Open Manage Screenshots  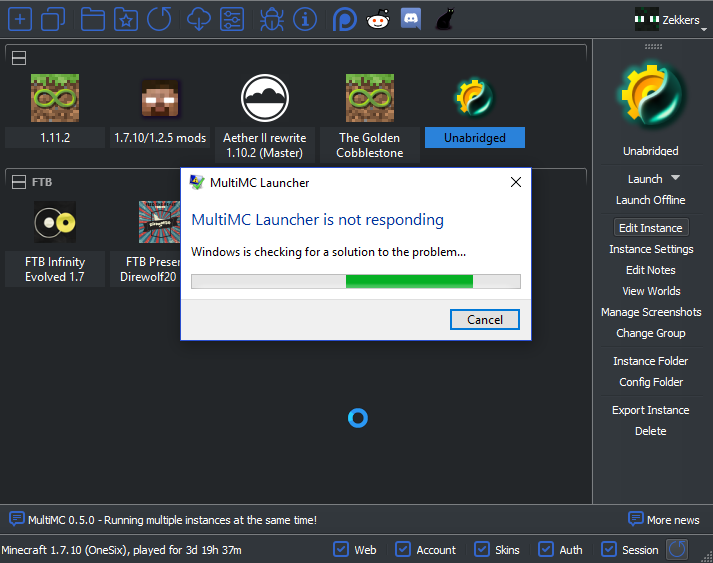click(651, 312)
